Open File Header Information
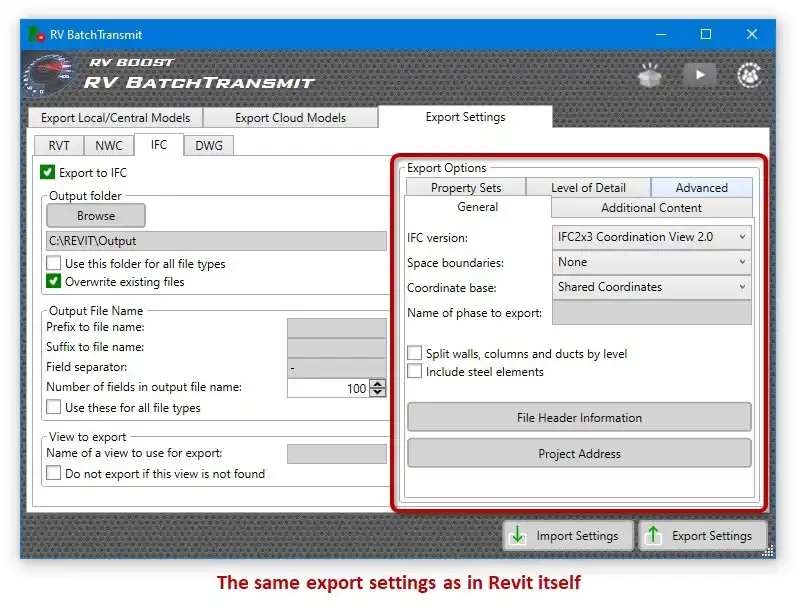The image size is (798, 609). pos(579,417)
